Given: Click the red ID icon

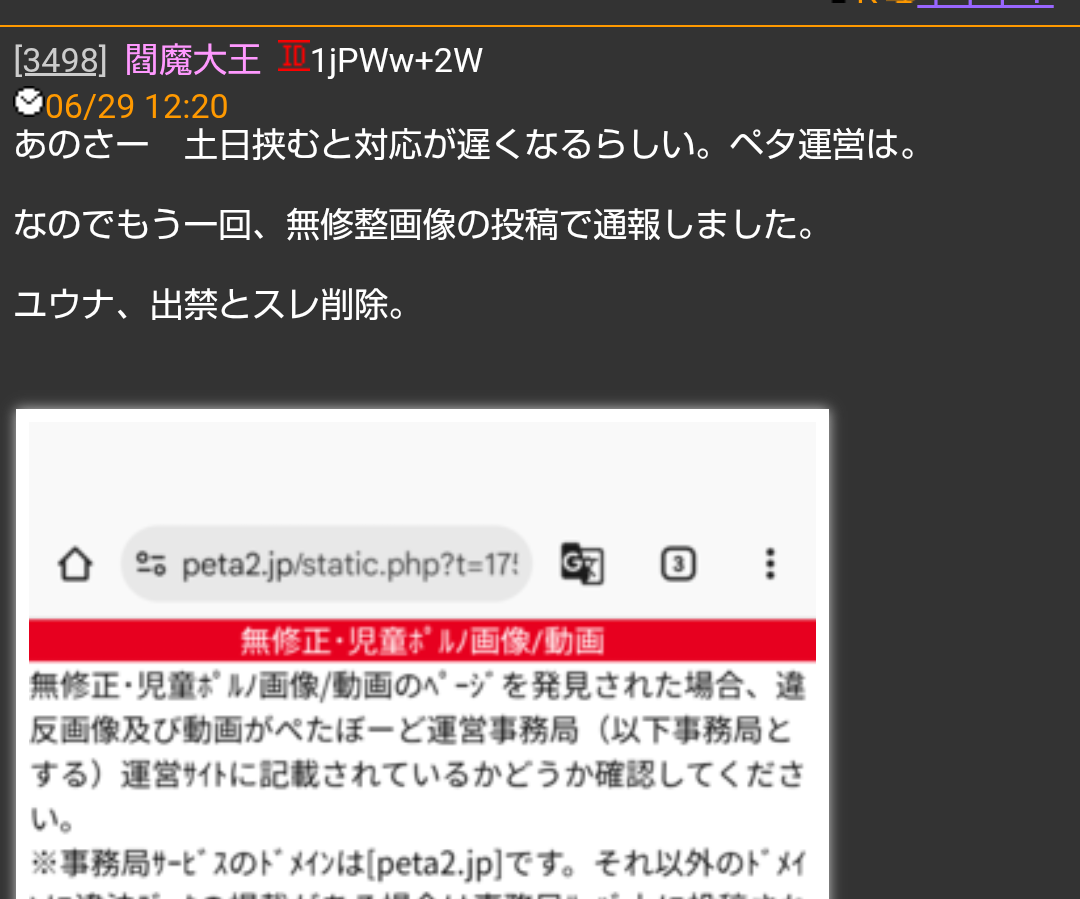Looking at the screenshot, I should (x=293, y=56).
